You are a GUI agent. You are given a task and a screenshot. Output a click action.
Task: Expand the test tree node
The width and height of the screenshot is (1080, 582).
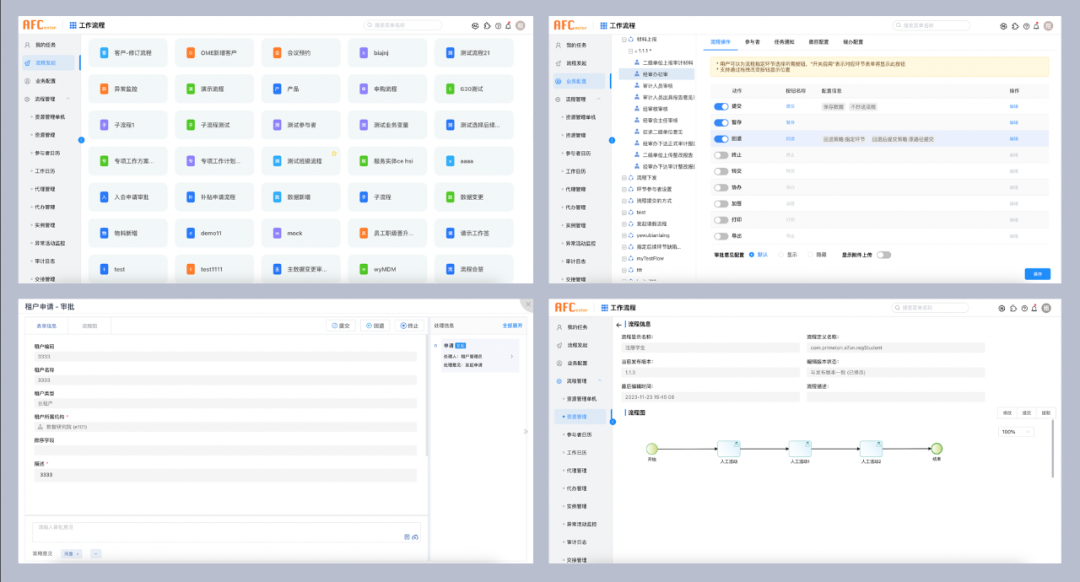[624, 213]
